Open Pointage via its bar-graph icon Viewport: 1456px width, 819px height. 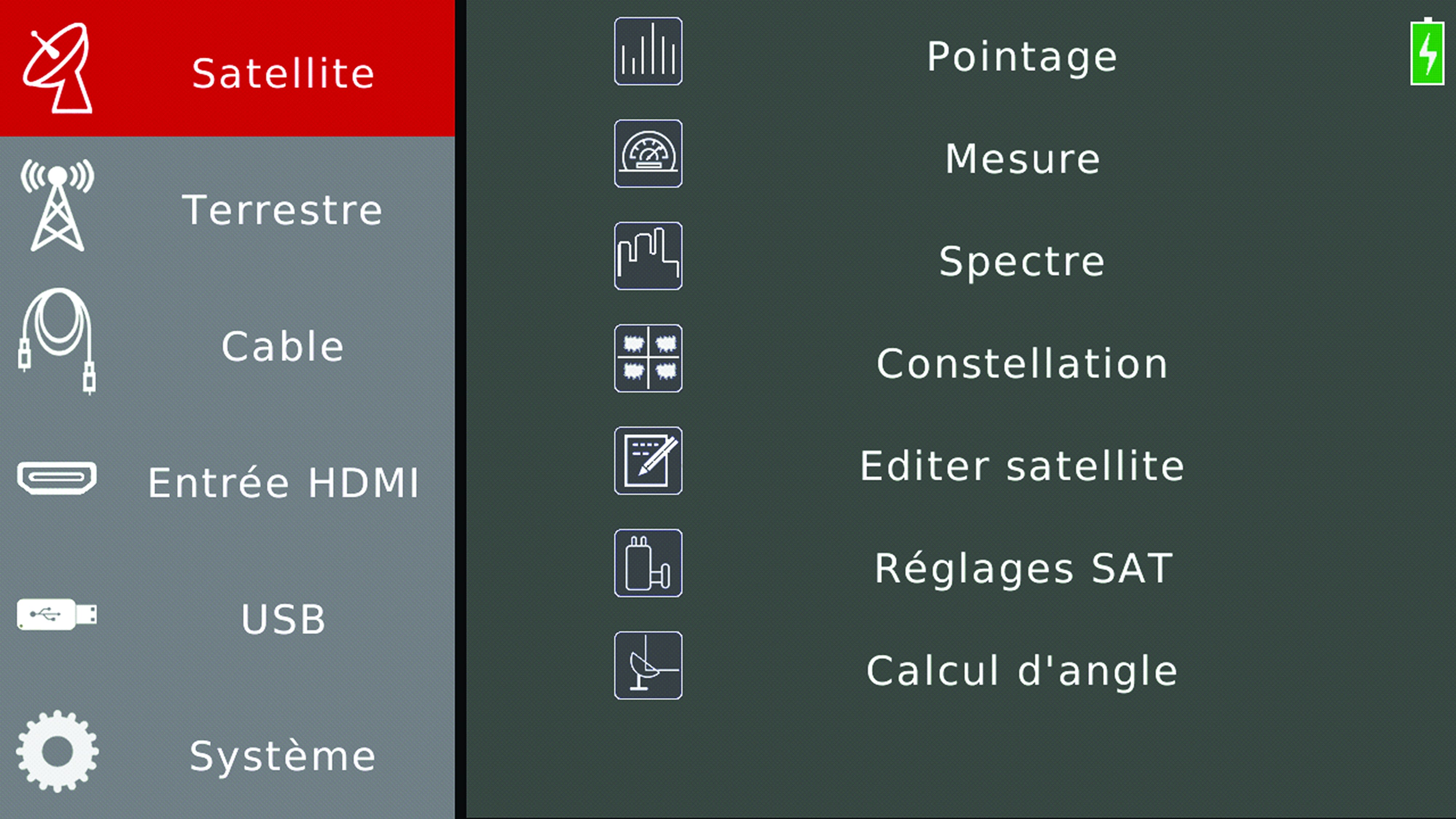coord(648,51)
